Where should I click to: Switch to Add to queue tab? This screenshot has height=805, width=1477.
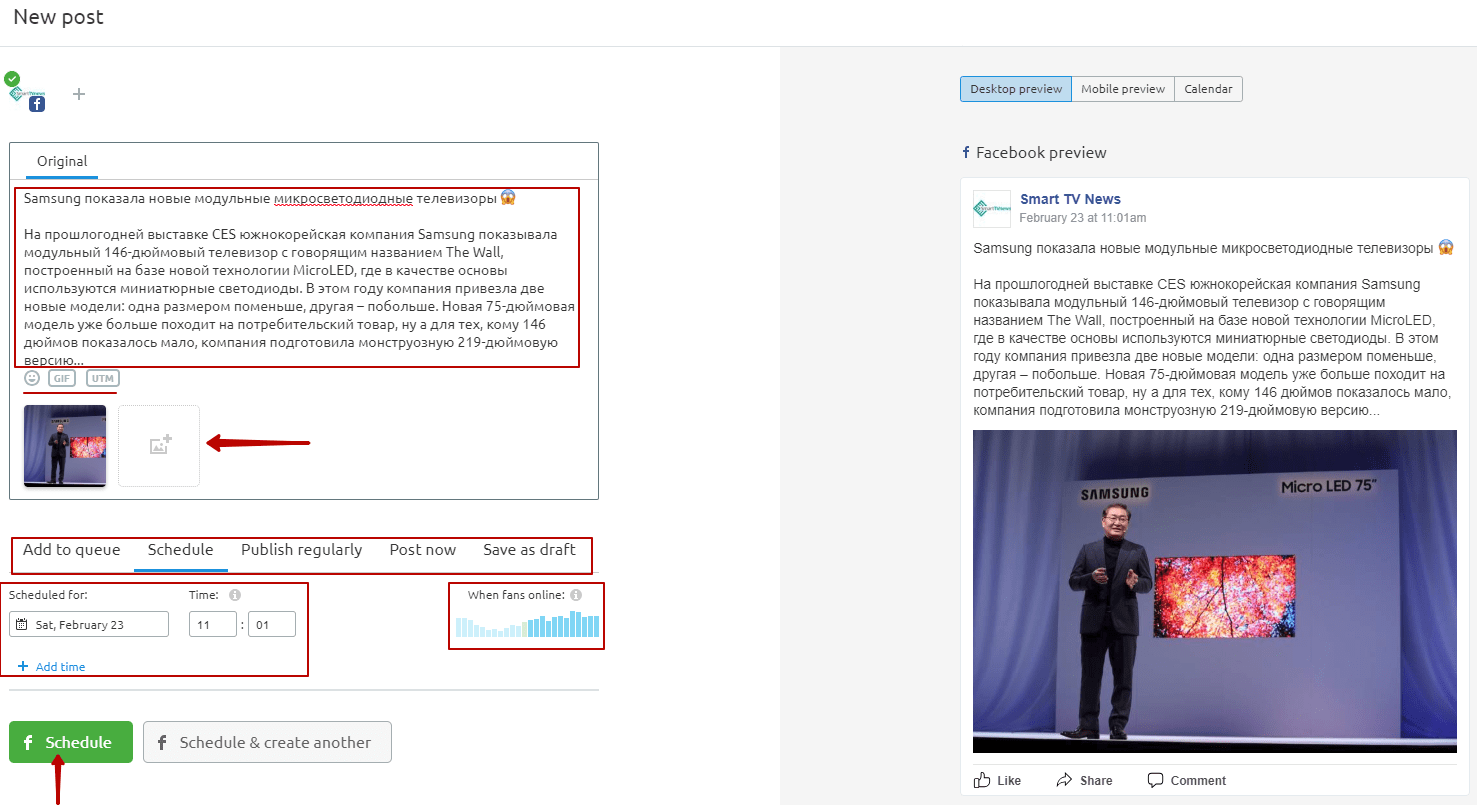tap(72, 550)
